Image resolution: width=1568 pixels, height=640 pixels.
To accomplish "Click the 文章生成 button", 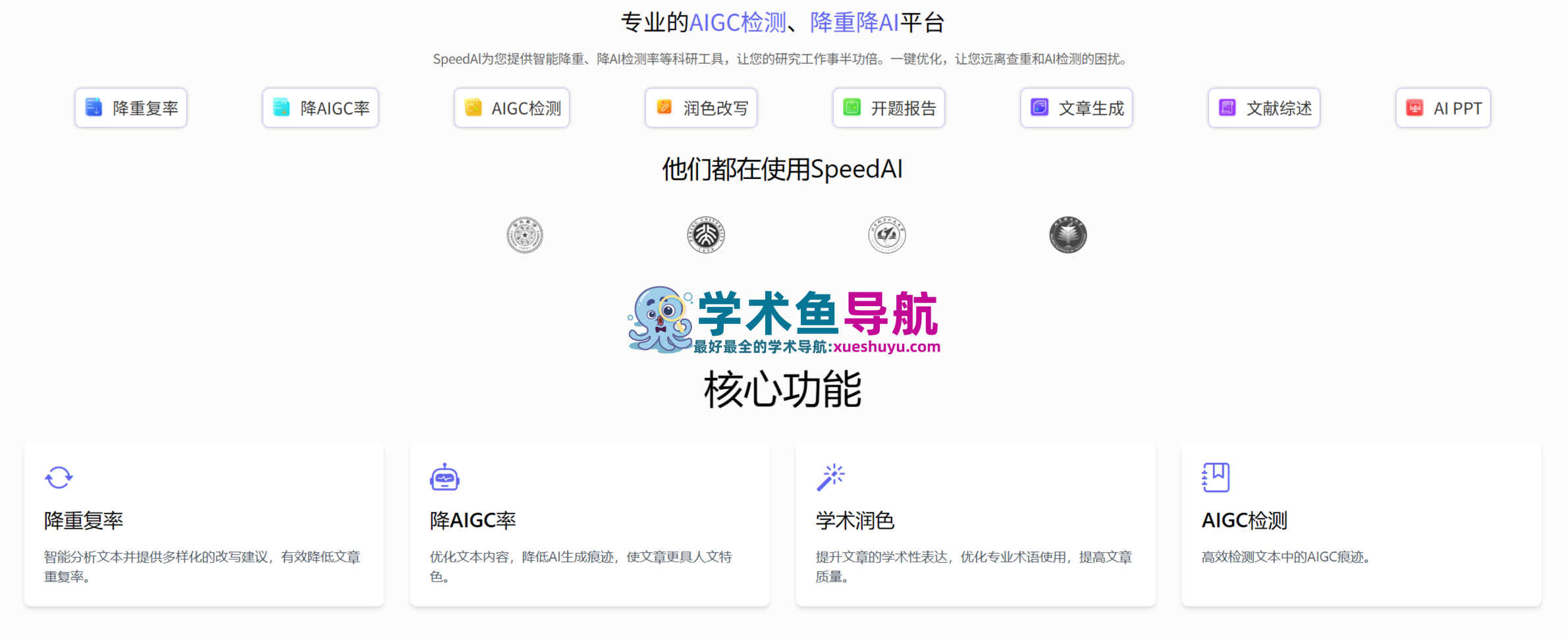I will (x=1075, y=107).
